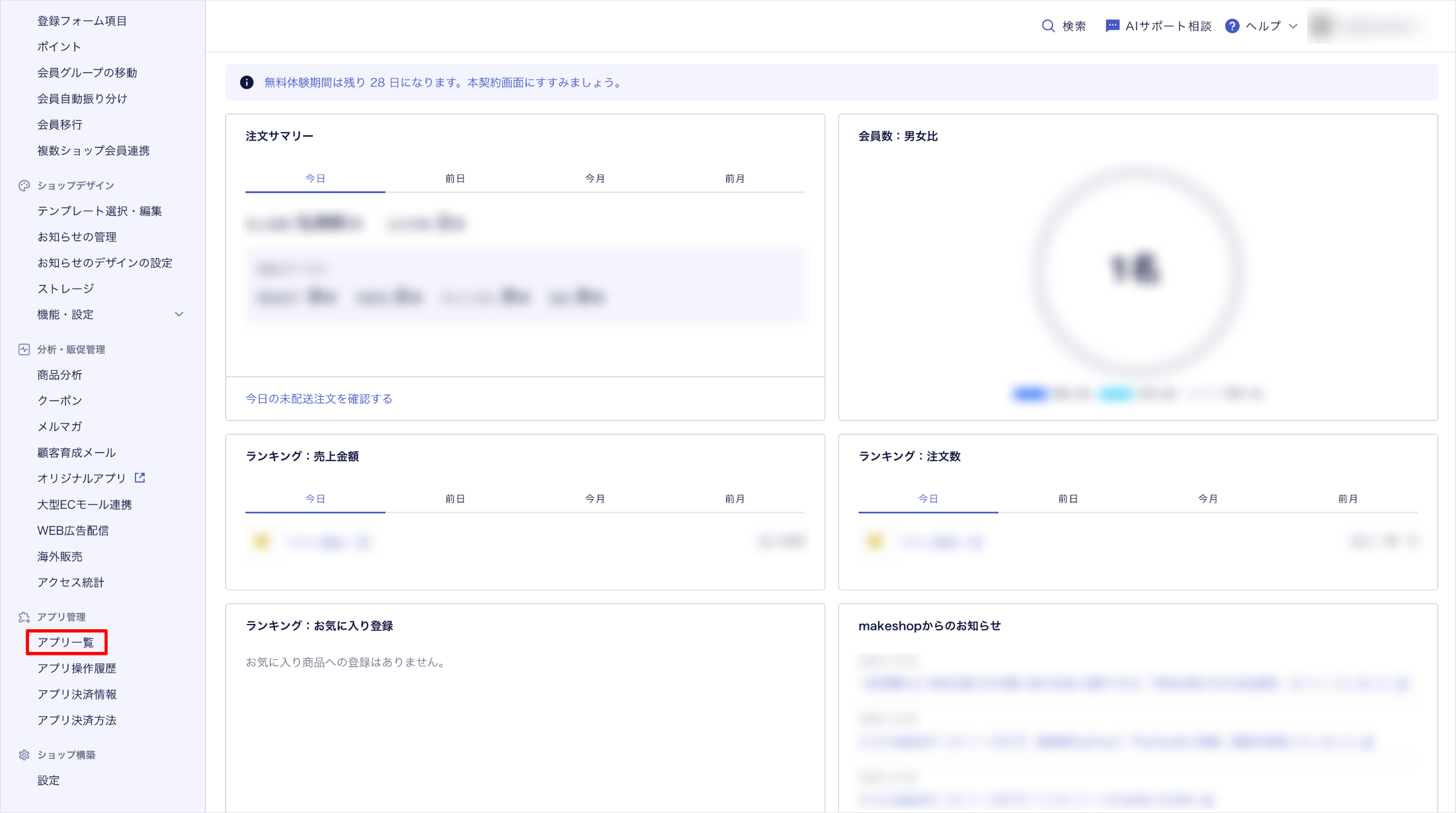Click the 分析・販促管理 chart icon
This screenshot has height=813, width=1456.
click(24, 350)
